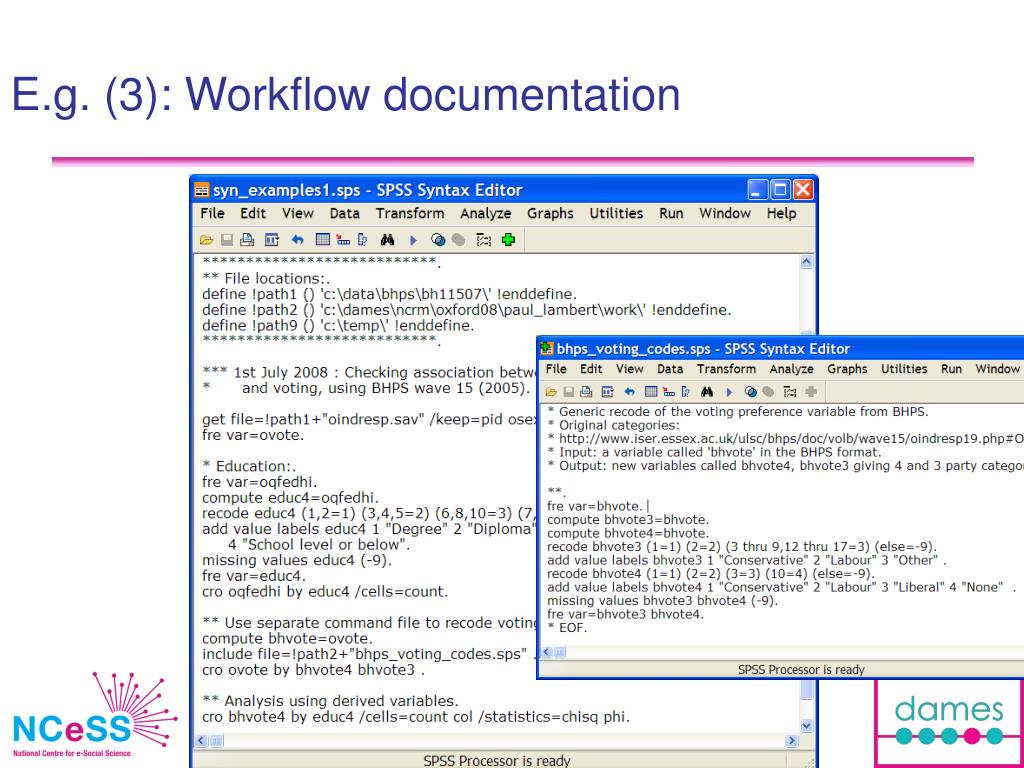The height and width of the screenshot is (768, 1024).
Task: Open Data menu in syn_examples1 window
Action: click(345, 214)
